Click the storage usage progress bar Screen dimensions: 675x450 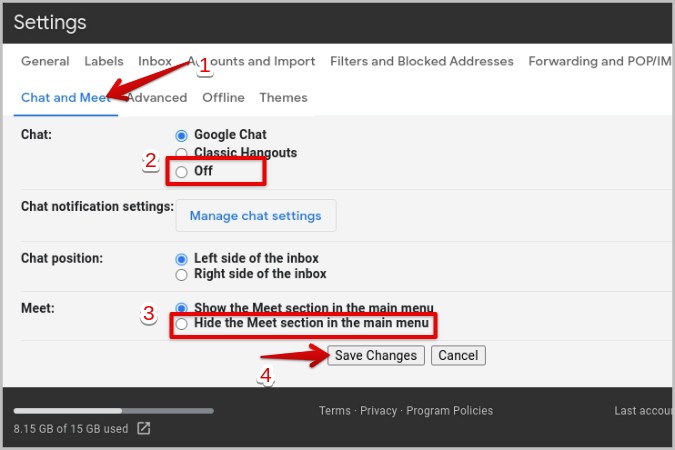click(x=114, y=411)
